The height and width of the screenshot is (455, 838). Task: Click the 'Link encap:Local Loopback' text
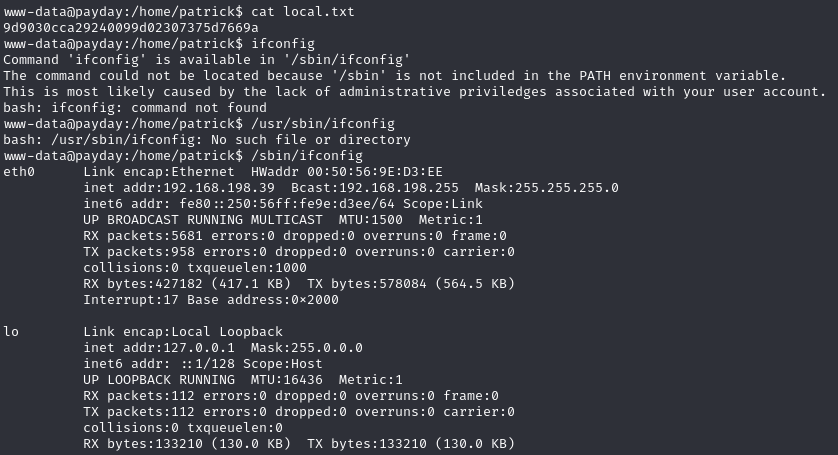[183, 332]
